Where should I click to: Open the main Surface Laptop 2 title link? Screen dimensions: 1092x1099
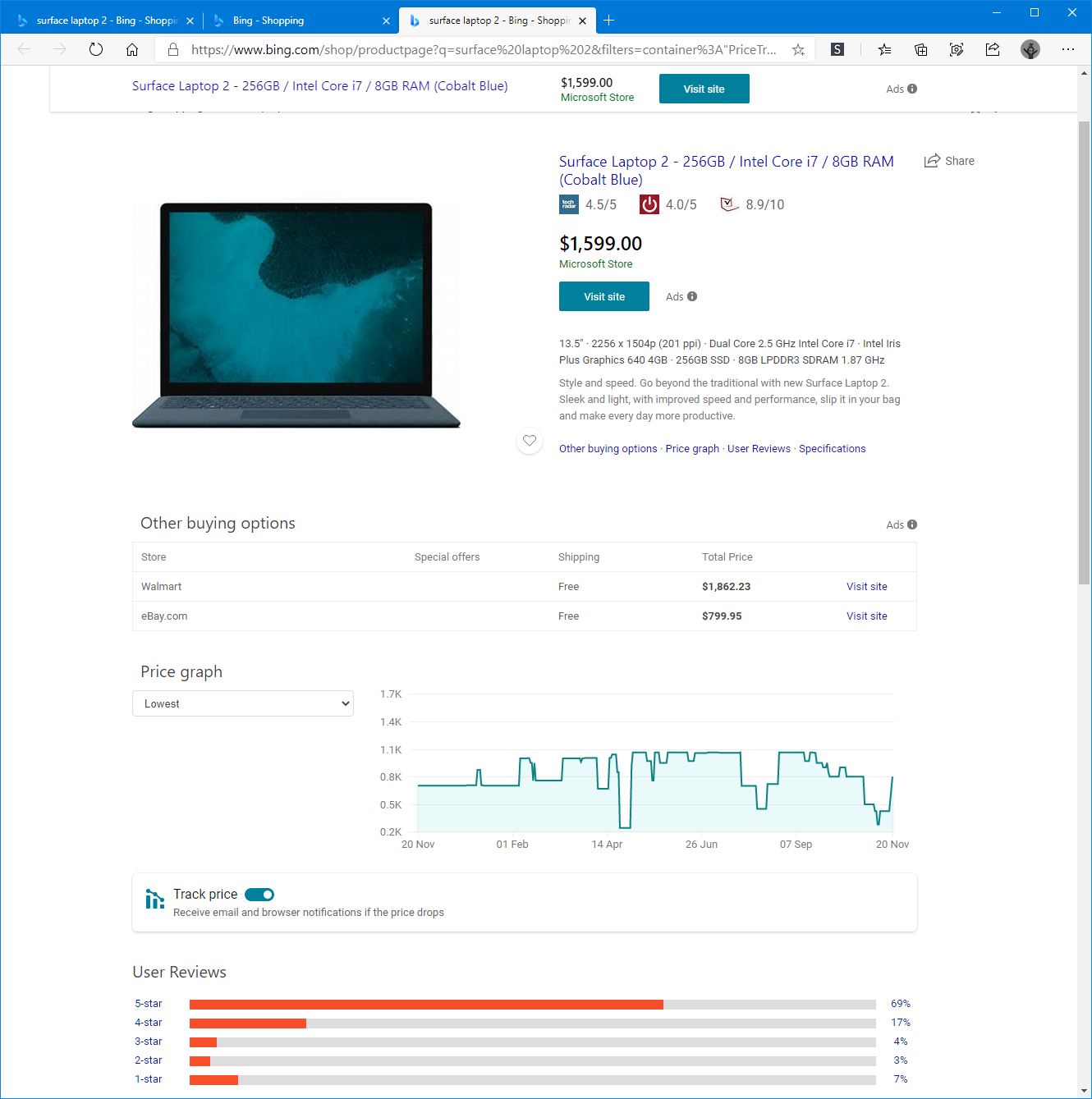click(727, 171)
